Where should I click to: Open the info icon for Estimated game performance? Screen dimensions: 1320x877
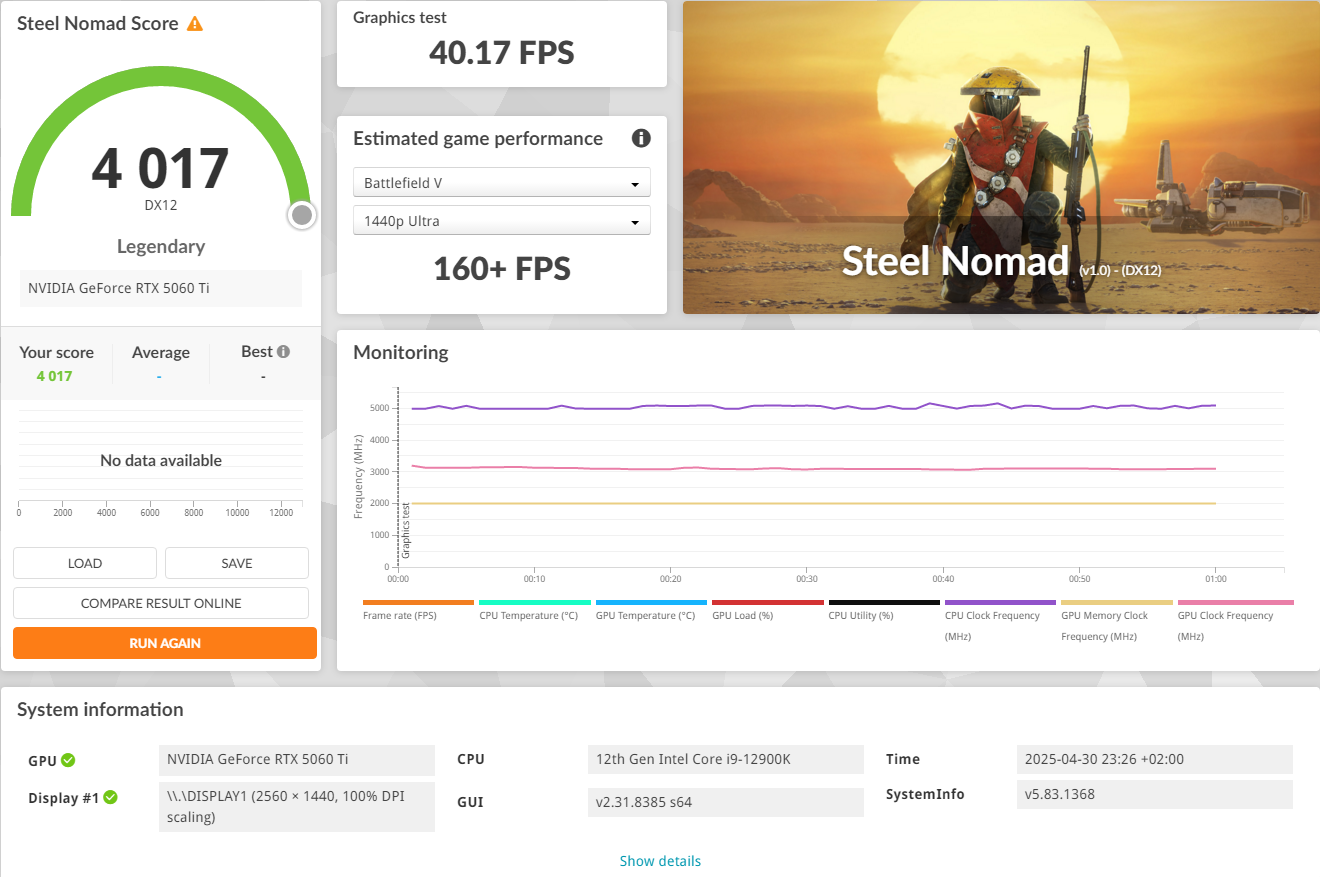coord(641,138)
